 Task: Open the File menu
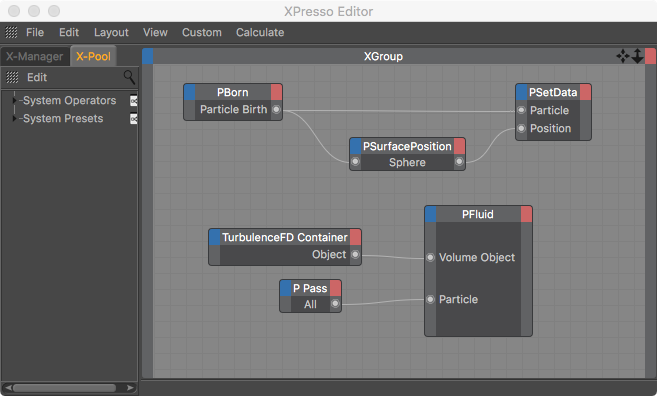point(35,32)
